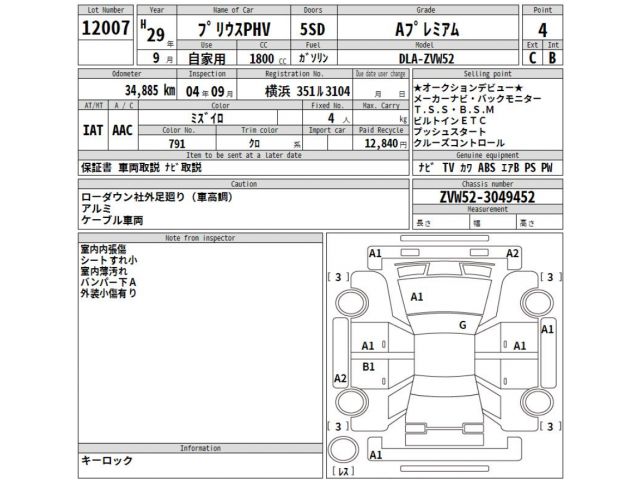Screen dimensions: 640x480
Task: Click the TV genuine equipment entry
Action: point(448,167)
